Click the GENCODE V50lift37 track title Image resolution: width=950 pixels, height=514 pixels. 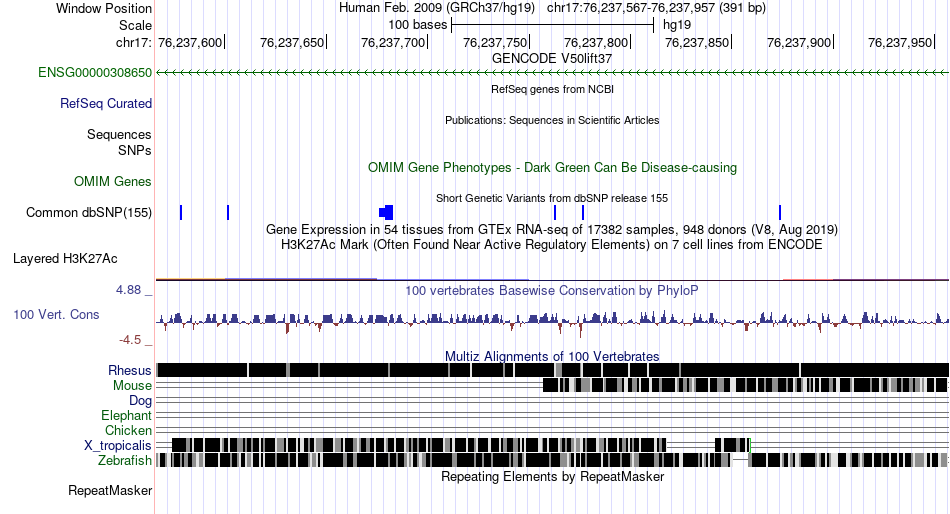coord(552,59)
